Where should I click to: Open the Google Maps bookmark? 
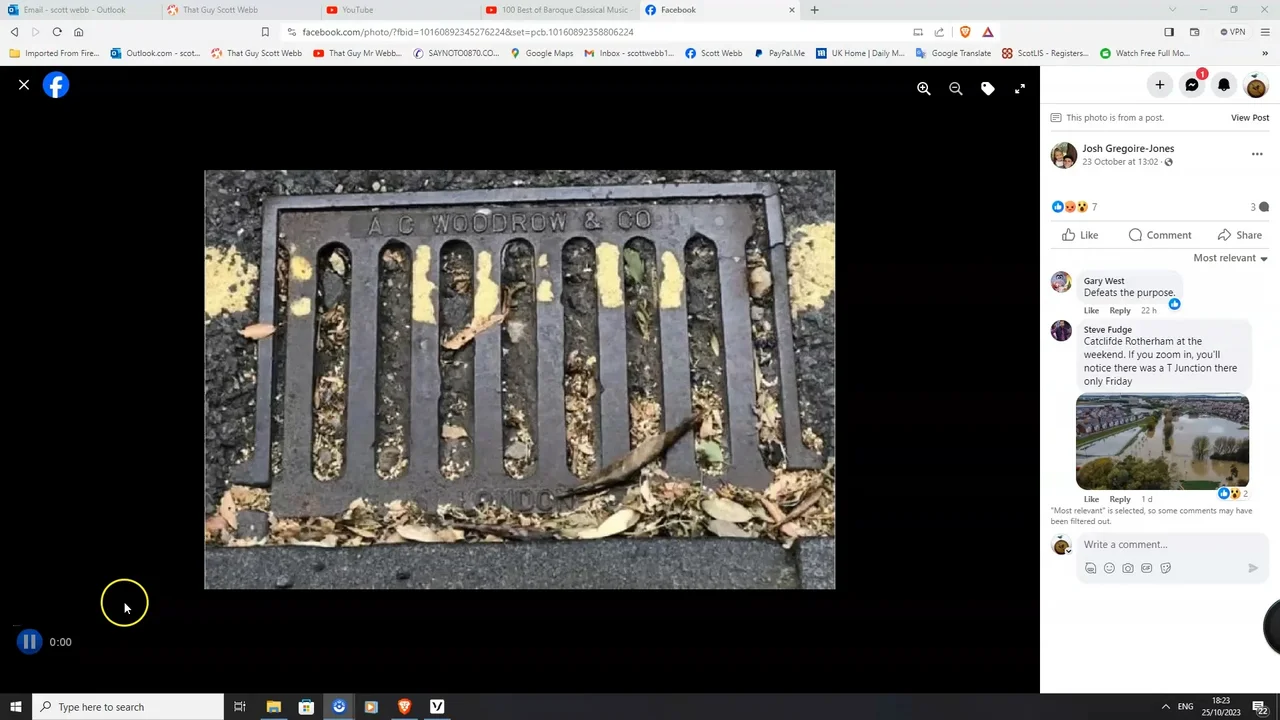542,53
